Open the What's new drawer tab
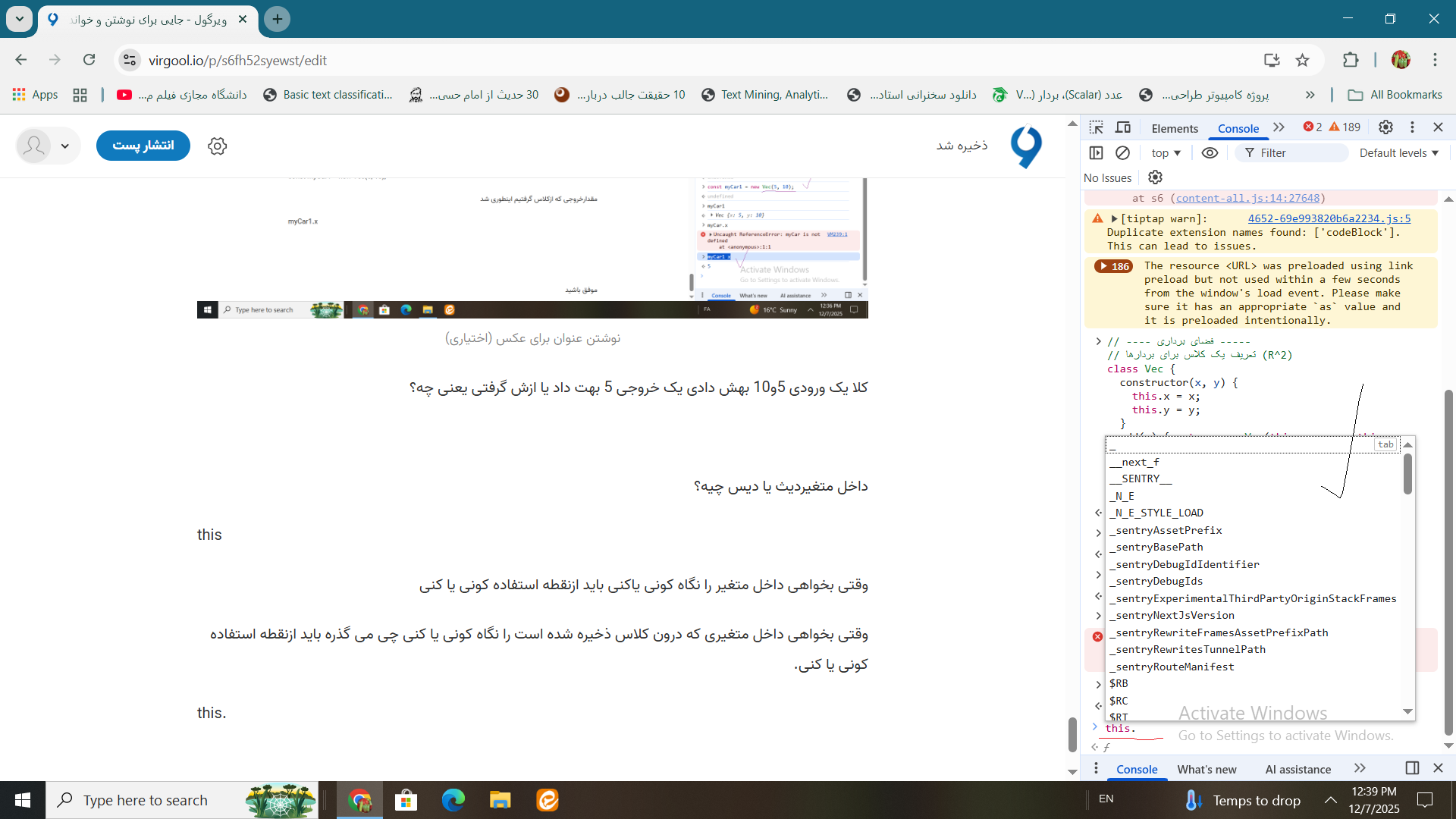This screenshot has width=1456, height=819. coord(1207,769)
